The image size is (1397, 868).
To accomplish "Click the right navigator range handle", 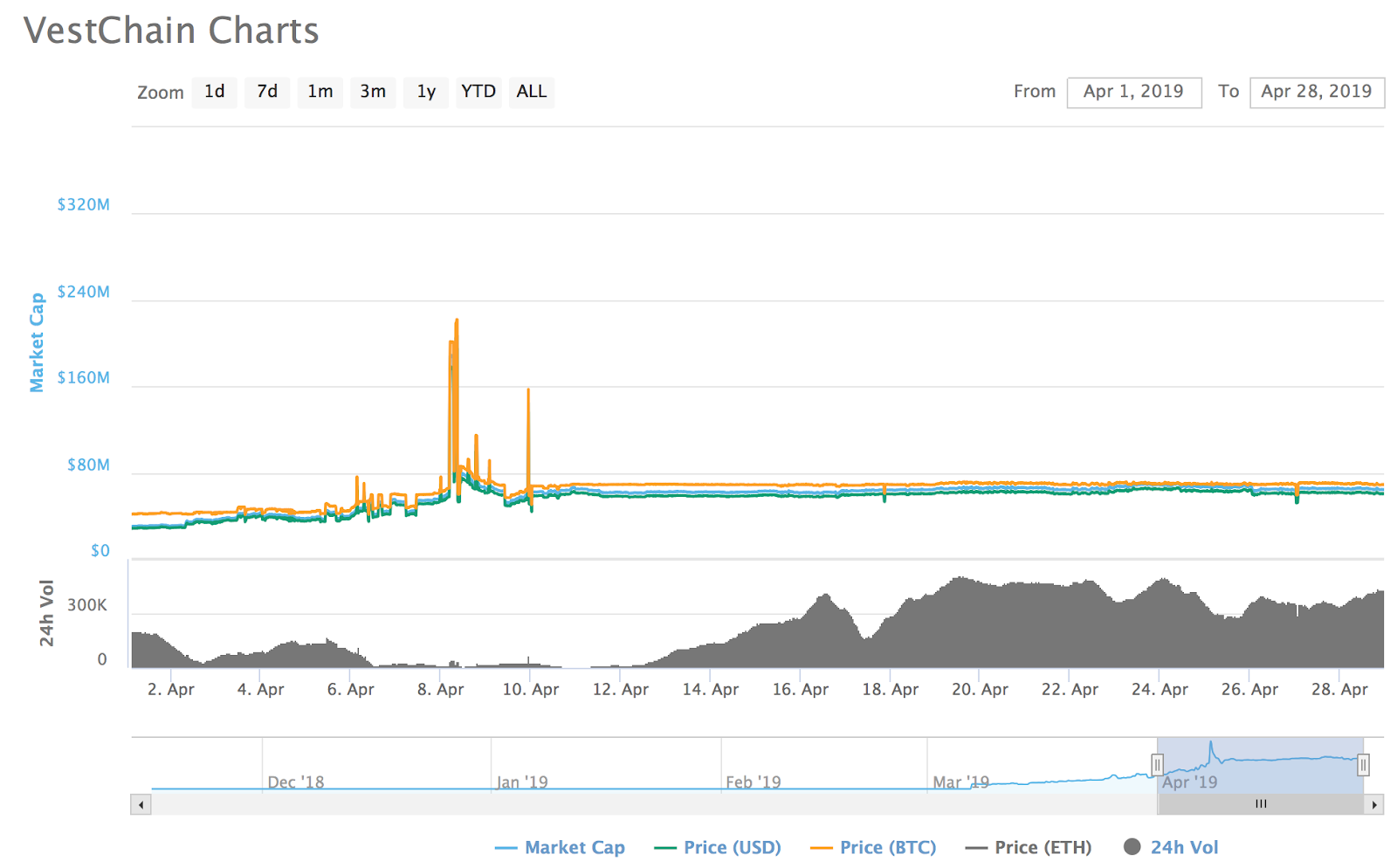I will (1363, 766).
